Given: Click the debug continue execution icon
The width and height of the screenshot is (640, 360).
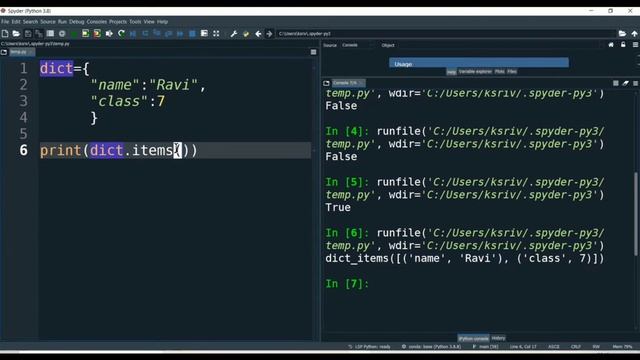Looking at the screenshot, I should pyautogui.click(x=180, y=33).
